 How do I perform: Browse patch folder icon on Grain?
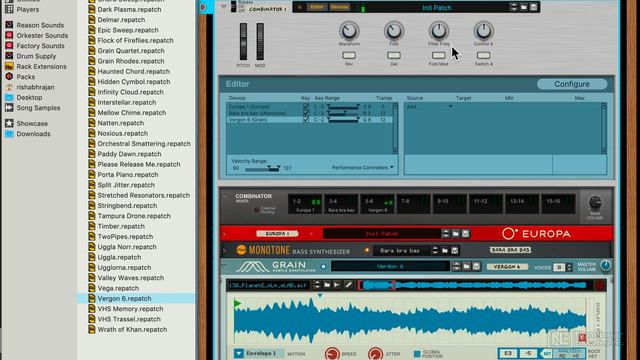click(x=467, y=267)
